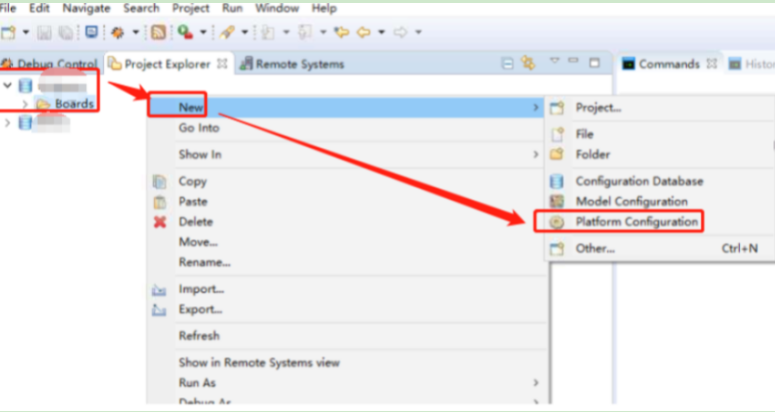
Task: Open the Commands tab
Action: tap(668, 64)
